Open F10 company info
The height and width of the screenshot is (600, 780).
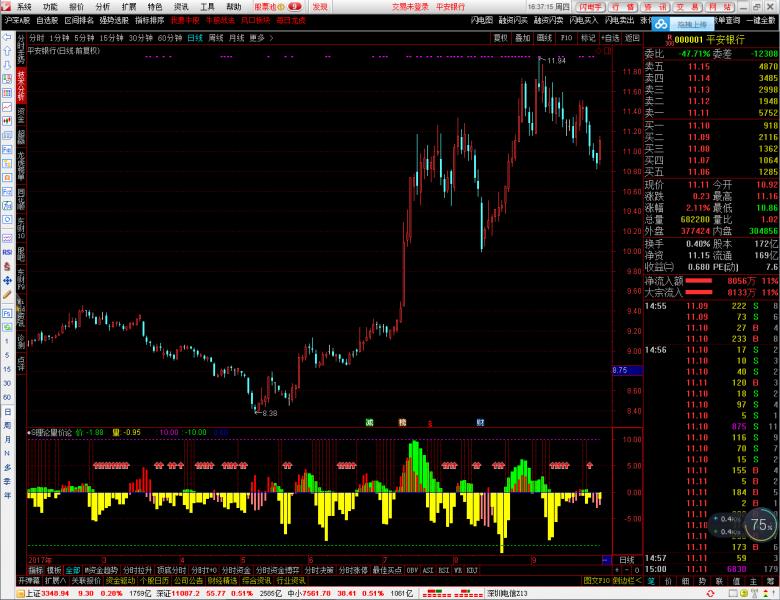click(x=566, y=38)
